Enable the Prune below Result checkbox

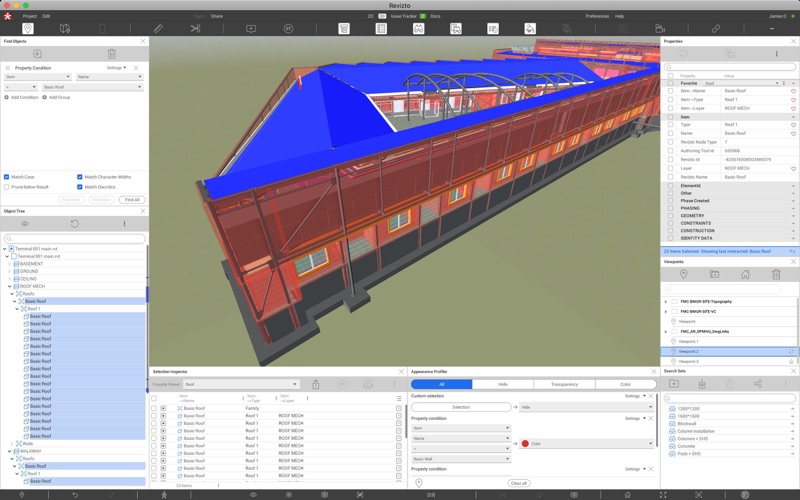(6, 186)
